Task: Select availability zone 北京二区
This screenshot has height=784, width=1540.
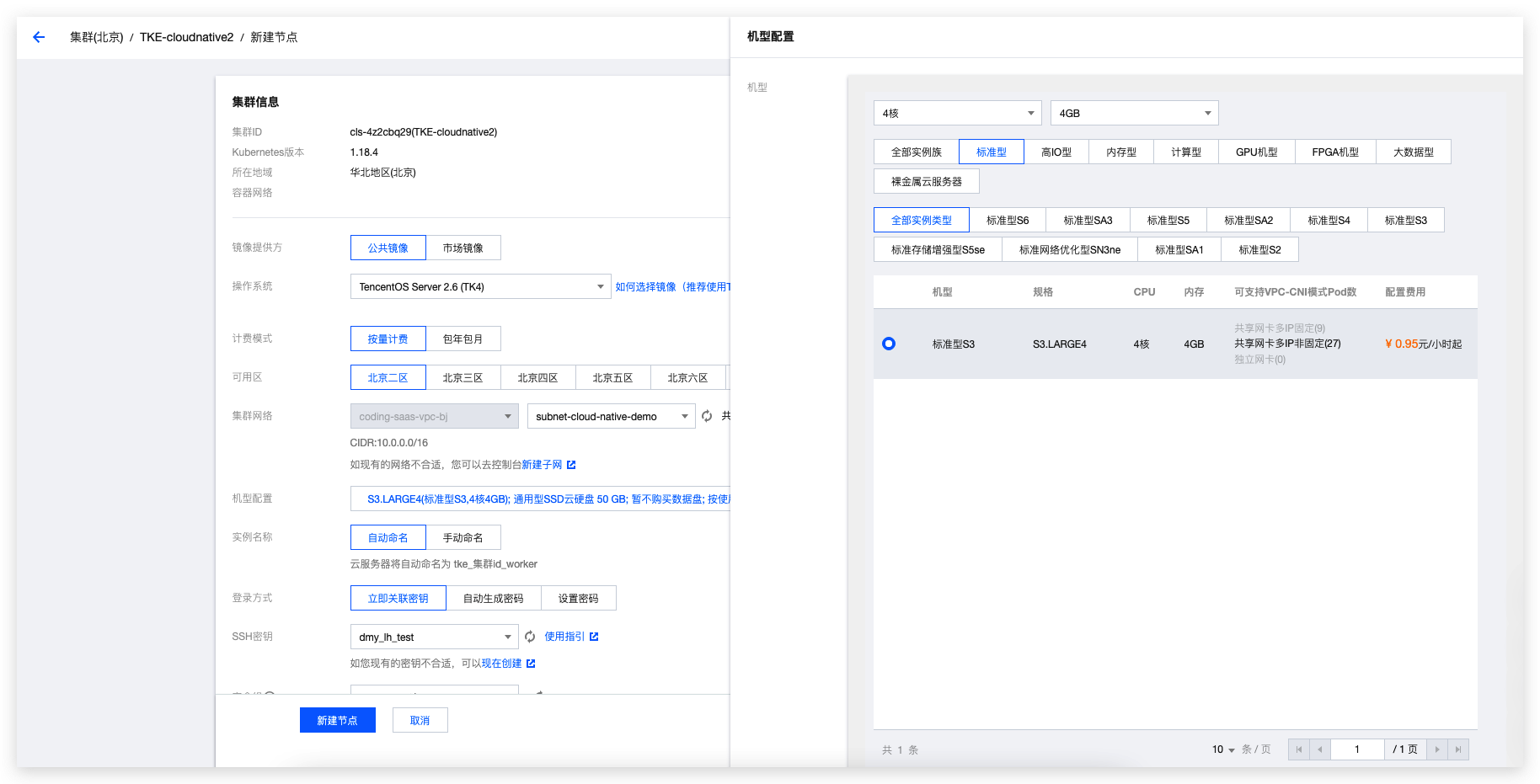Action: point(388,377)
